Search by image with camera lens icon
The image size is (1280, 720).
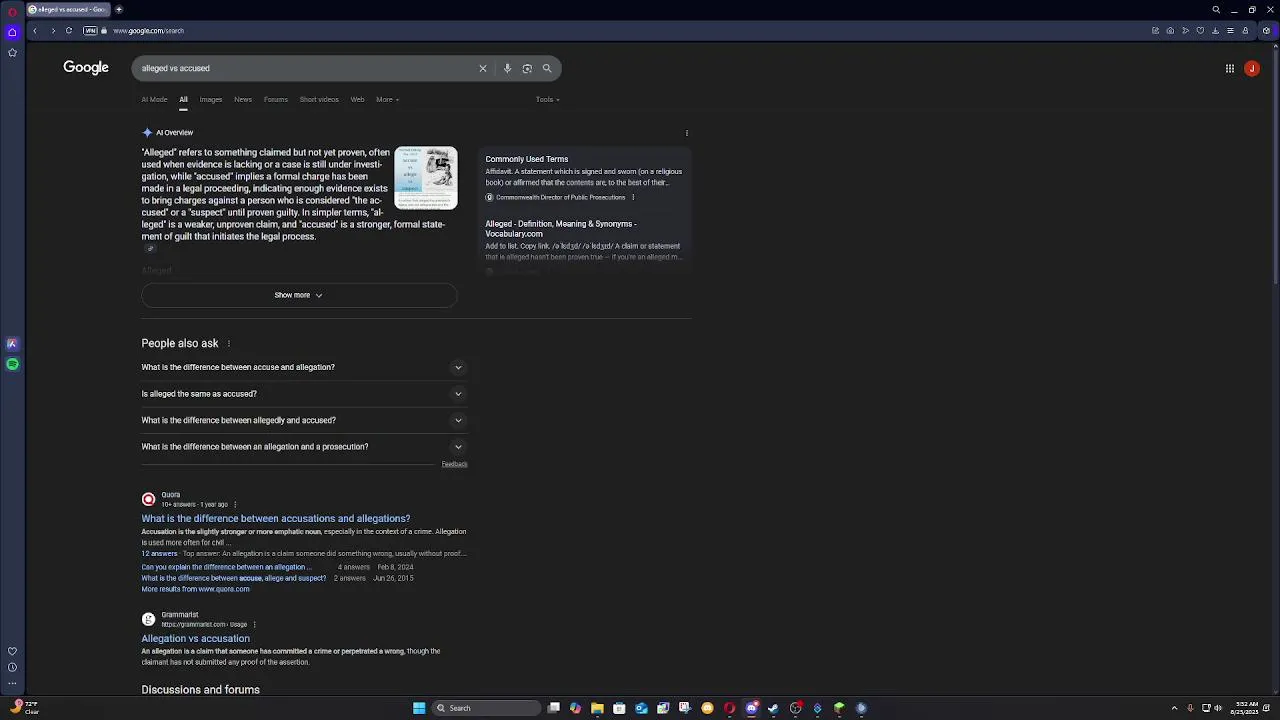pos(527,68)
